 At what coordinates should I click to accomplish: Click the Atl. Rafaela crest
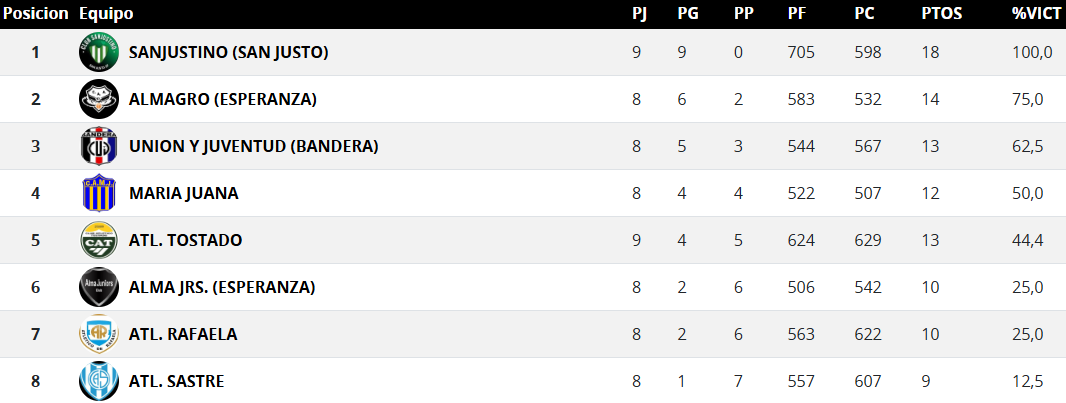(x=99, y=334)
